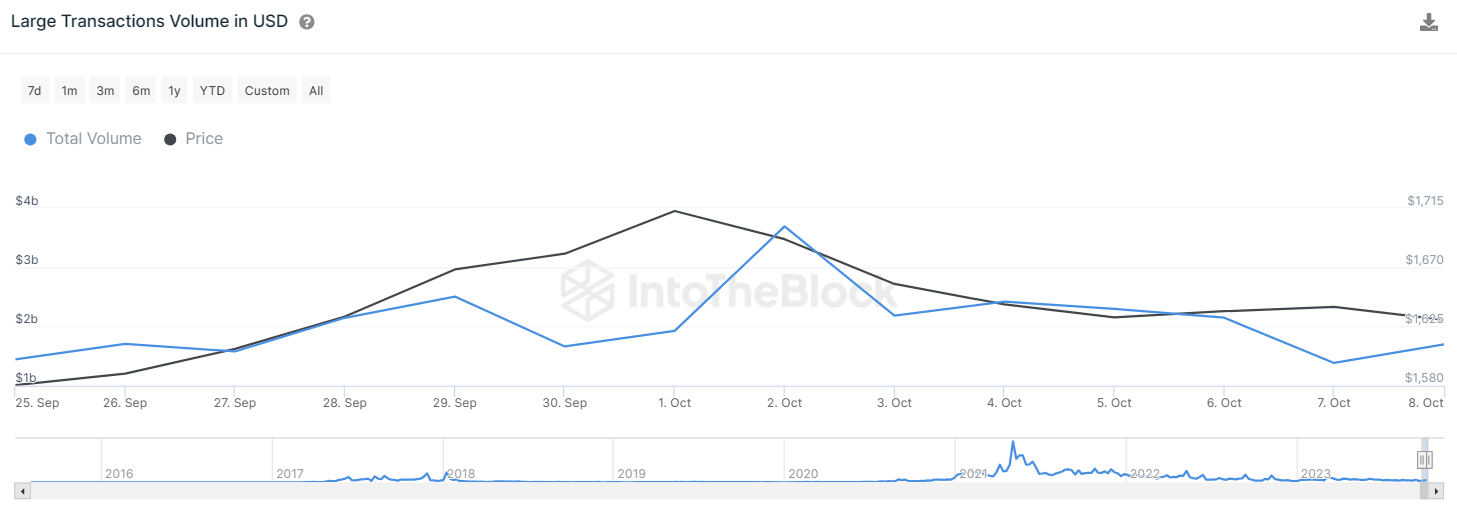Click the Price peak on 1. Oct
Viewport: 1457px width, 521px height.
(x=674, y=211)
